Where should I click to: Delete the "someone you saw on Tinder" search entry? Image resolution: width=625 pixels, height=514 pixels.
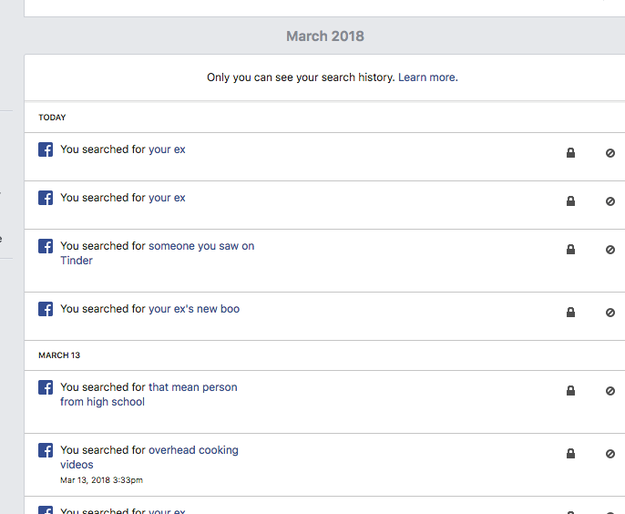(610, 250)
